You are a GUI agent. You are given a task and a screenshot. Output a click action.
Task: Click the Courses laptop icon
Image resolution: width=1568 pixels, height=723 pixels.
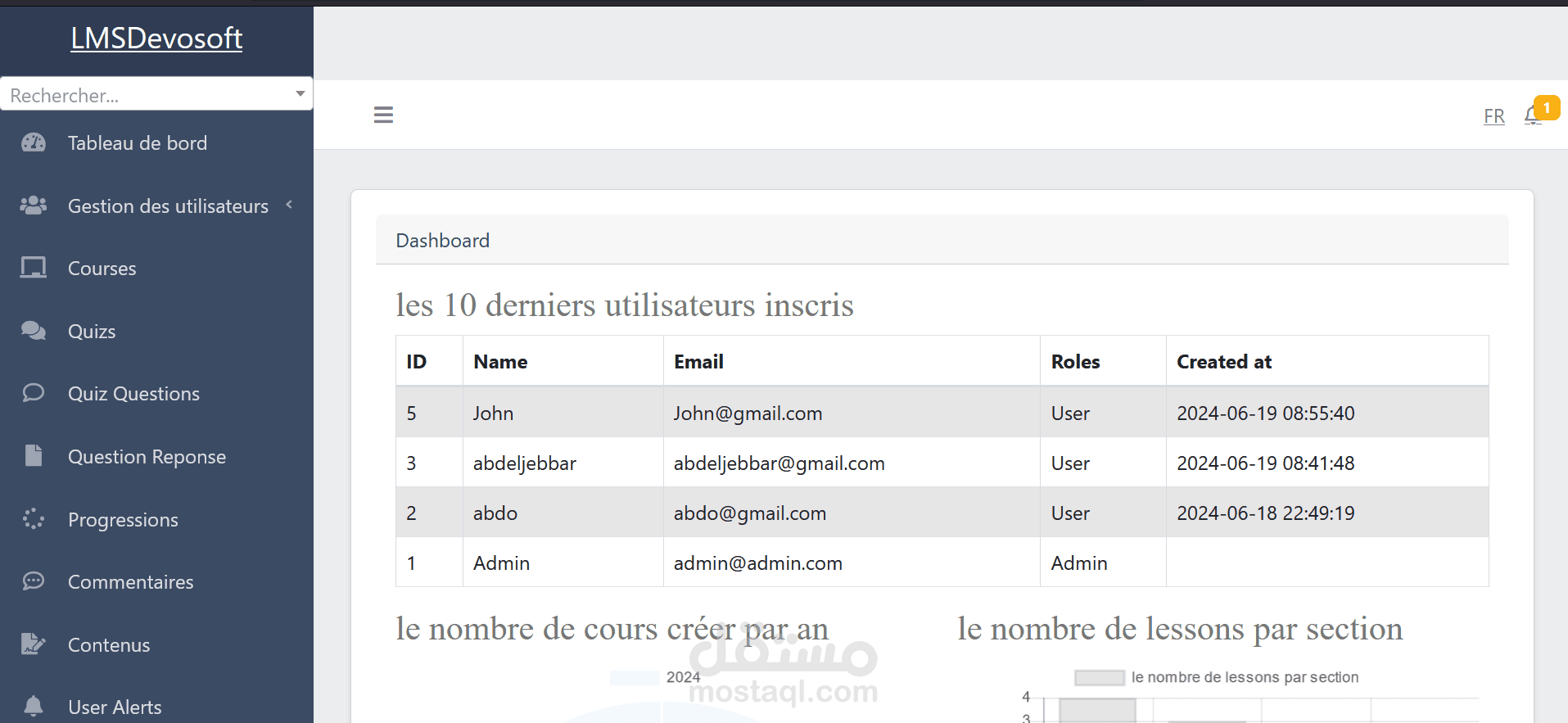click(x=34, y=268)
